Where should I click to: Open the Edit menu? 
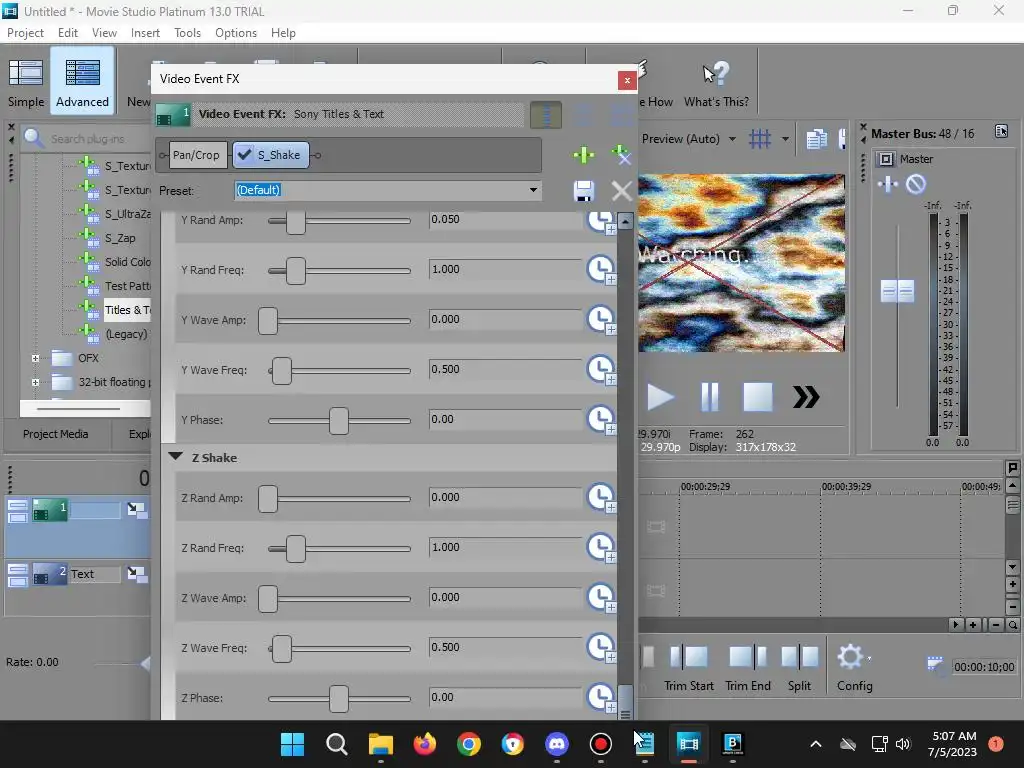click(x=68, y=33)
